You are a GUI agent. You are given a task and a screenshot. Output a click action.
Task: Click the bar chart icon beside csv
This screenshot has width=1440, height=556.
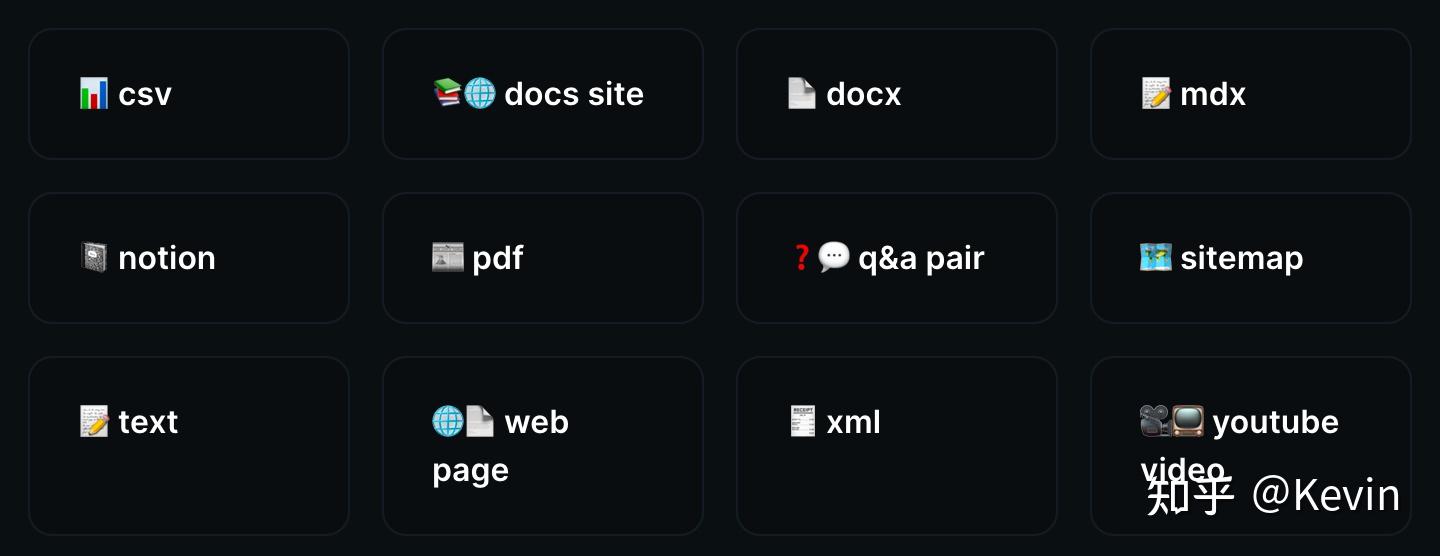pos(94,94)
